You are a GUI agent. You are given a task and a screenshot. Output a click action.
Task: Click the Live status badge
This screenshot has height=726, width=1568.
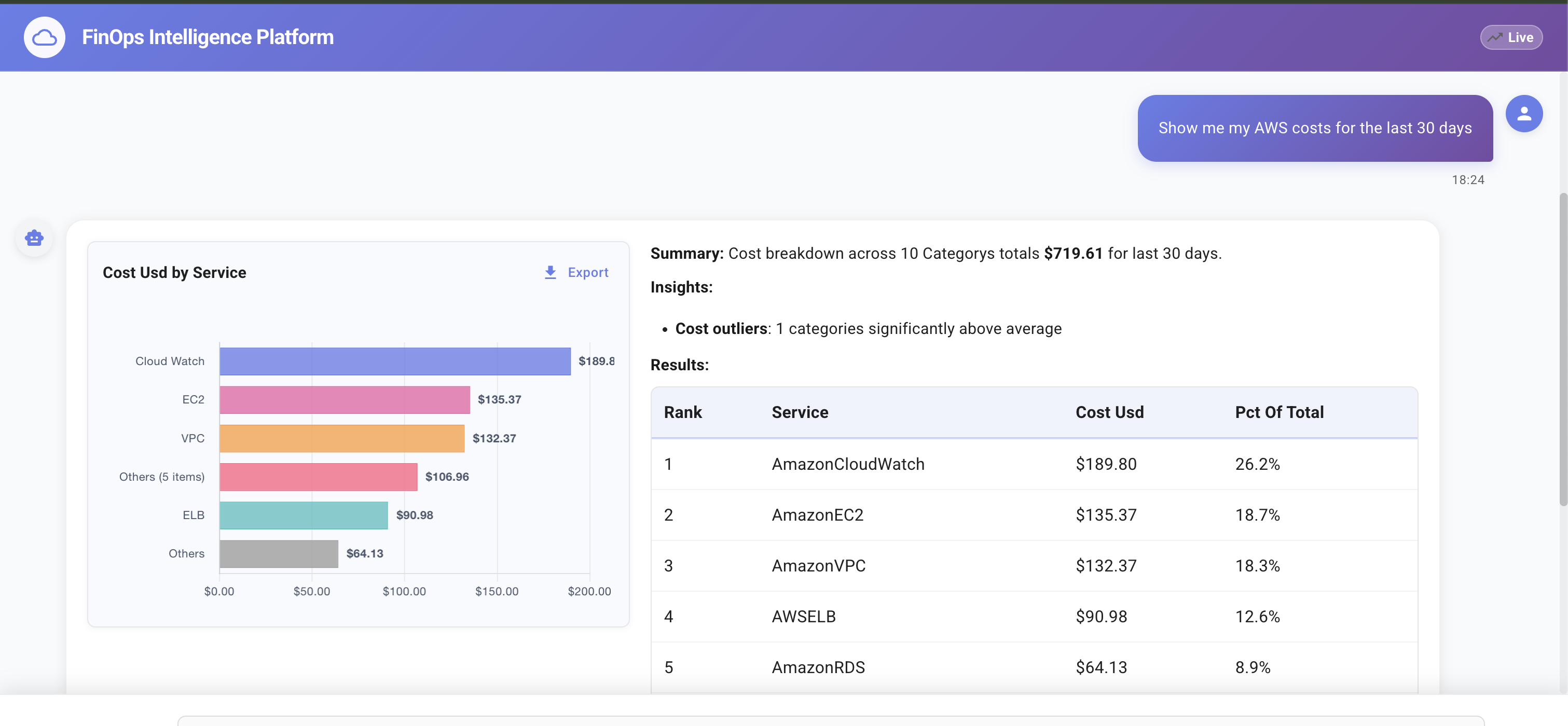pos(1511,37)
